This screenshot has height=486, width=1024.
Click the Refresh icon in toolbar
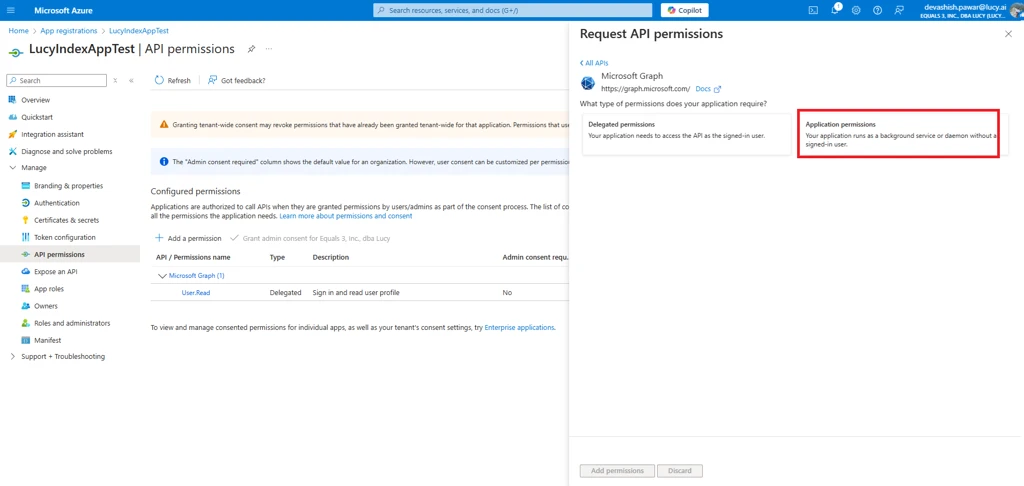pos(160,80)
